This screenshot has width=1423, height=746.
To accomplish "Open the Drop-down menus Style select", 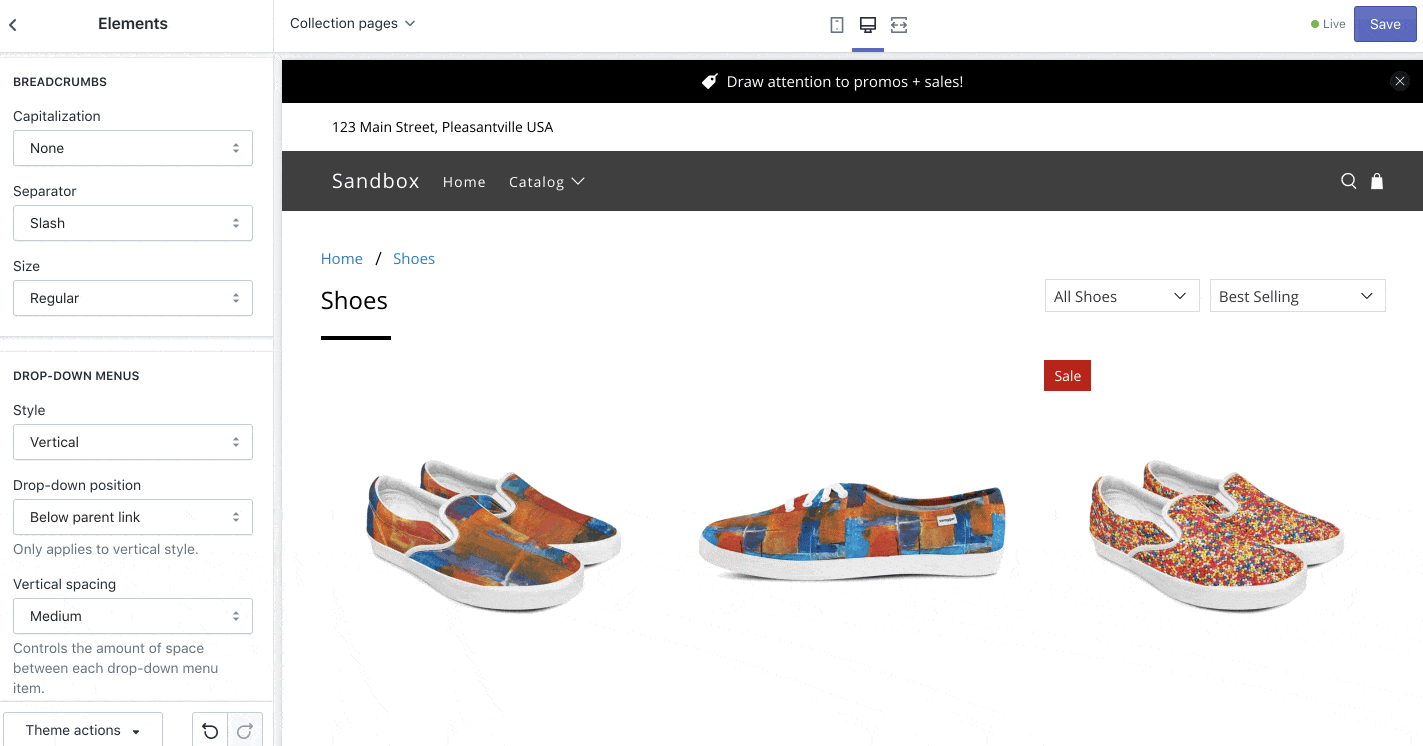I will [133, 442].
